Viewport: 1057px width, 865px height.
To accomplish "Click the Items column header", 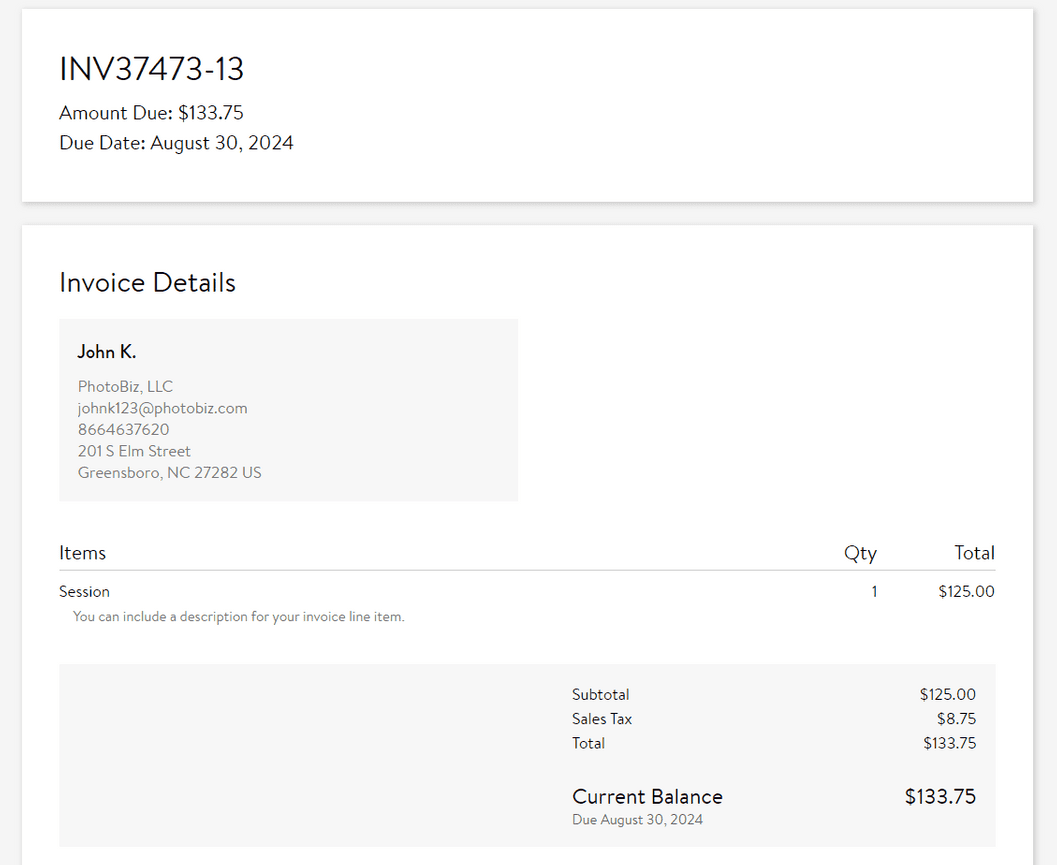I will (x=82, y=552).
